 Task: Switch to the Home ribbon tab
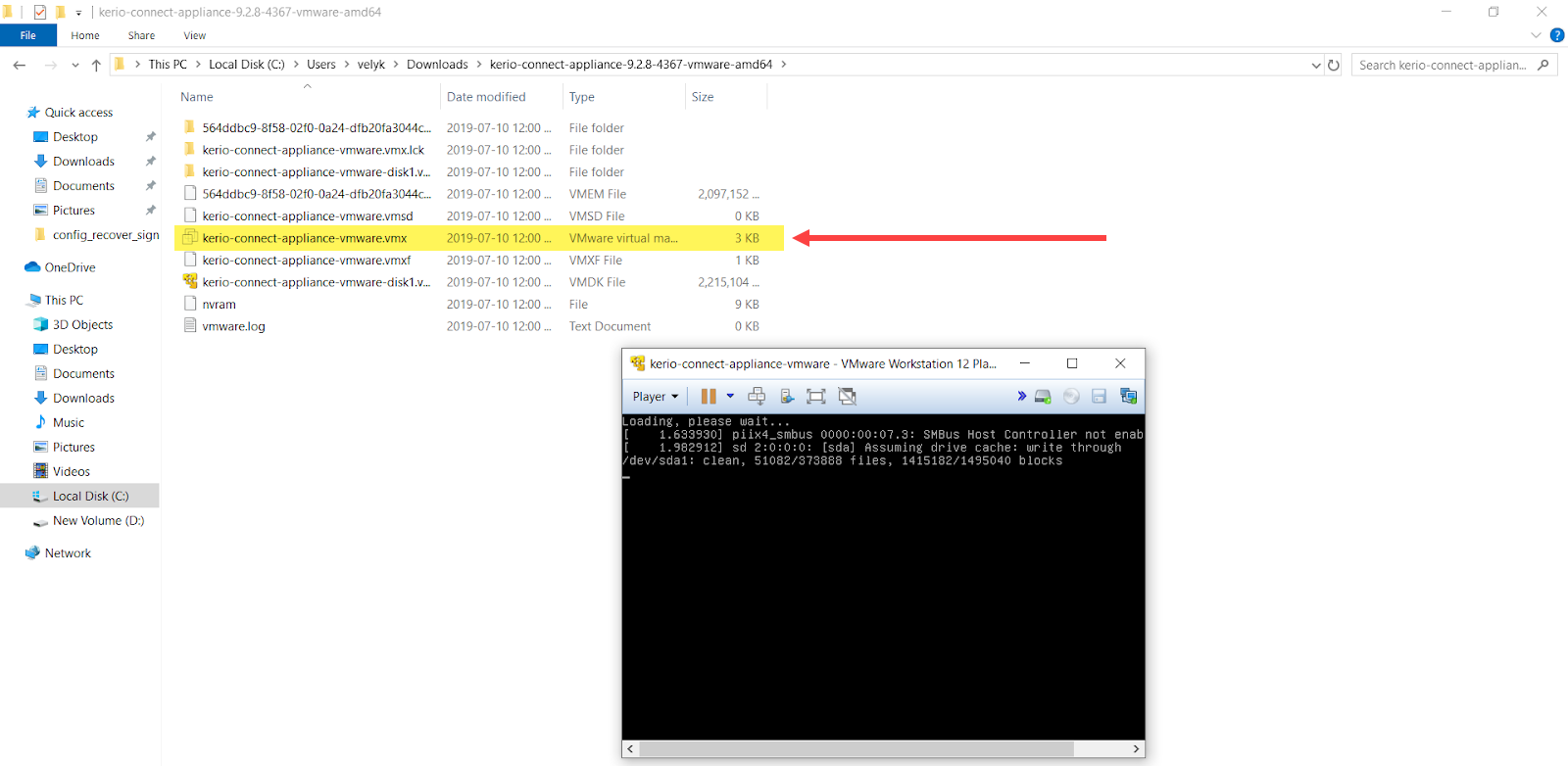click(x=85, y=35)
